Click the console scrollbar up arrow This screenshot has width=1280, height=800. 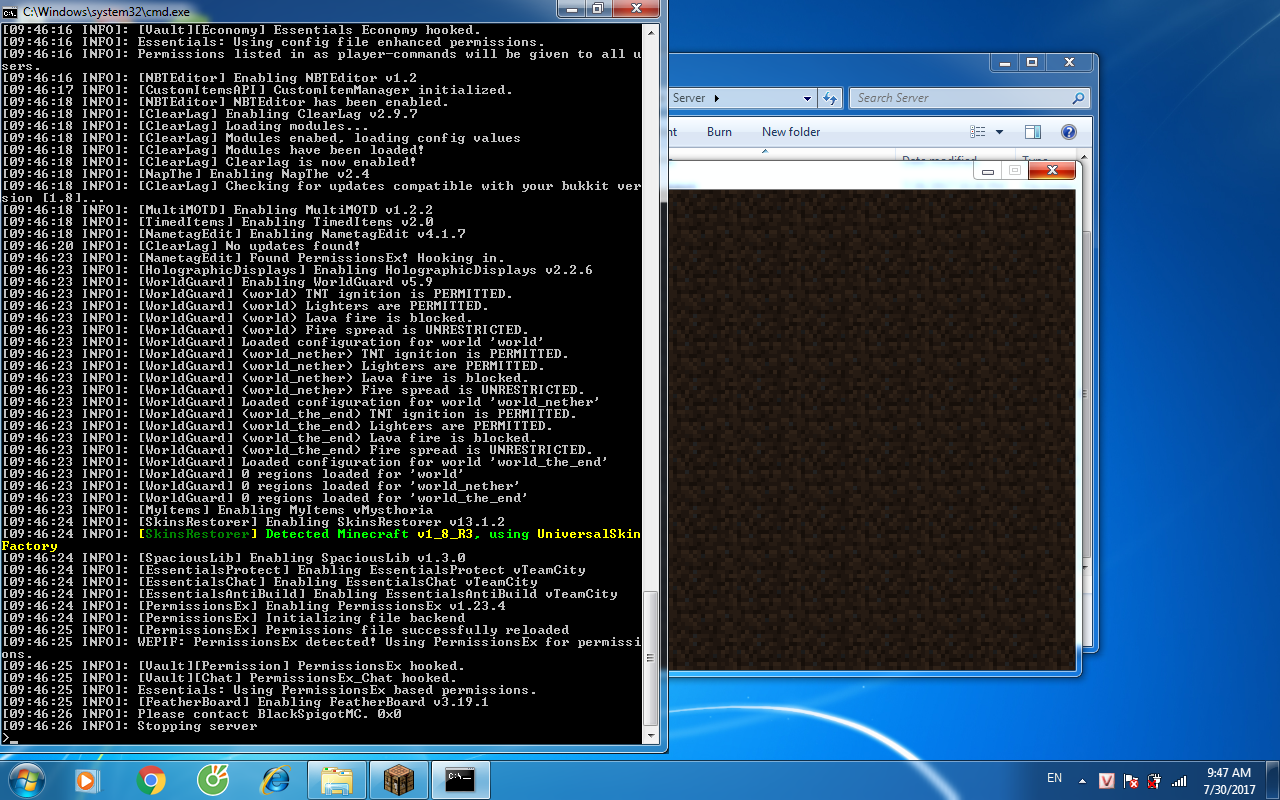click(x=651, y=31)
